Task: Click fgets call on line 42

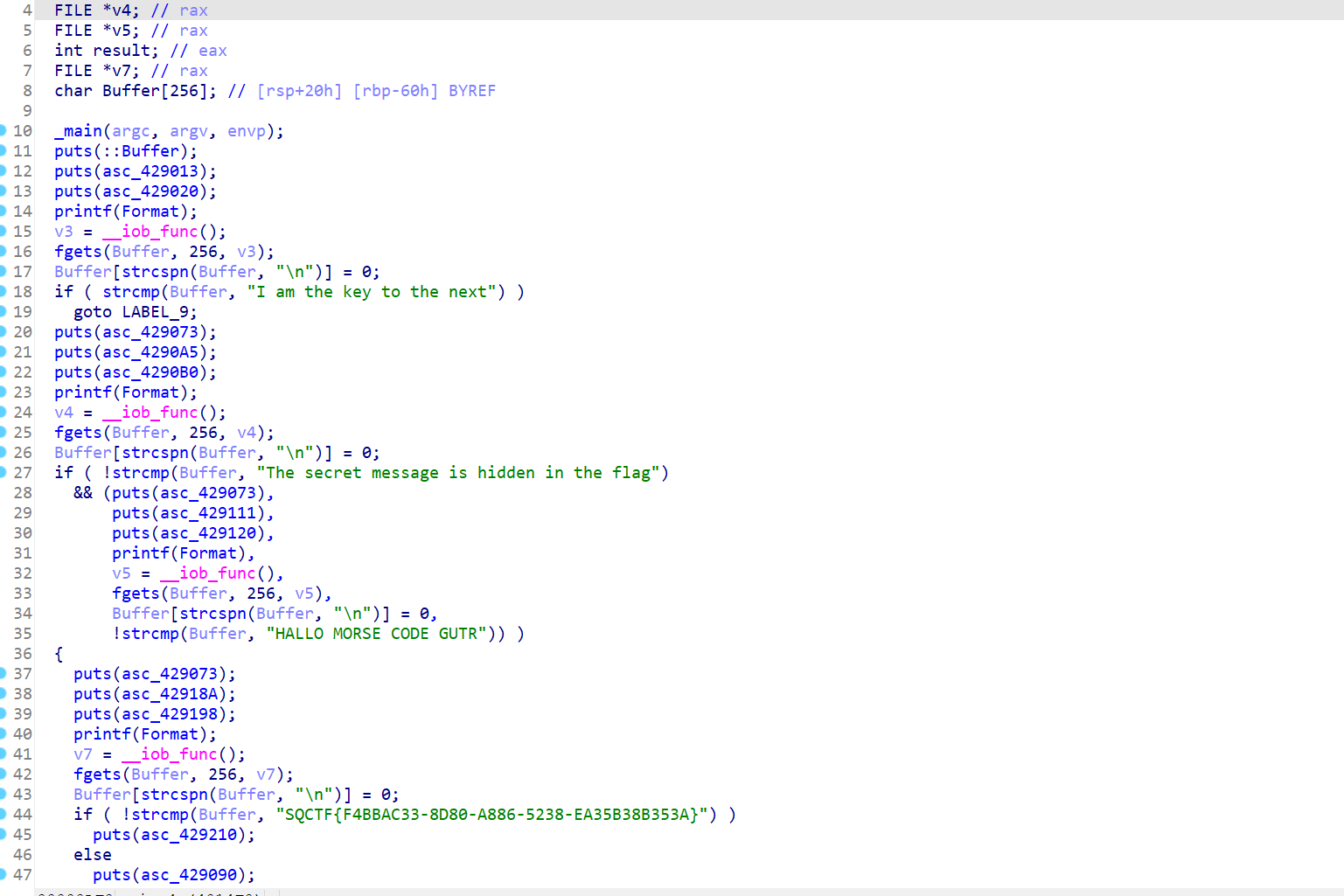Action: [x=97, y=774]
